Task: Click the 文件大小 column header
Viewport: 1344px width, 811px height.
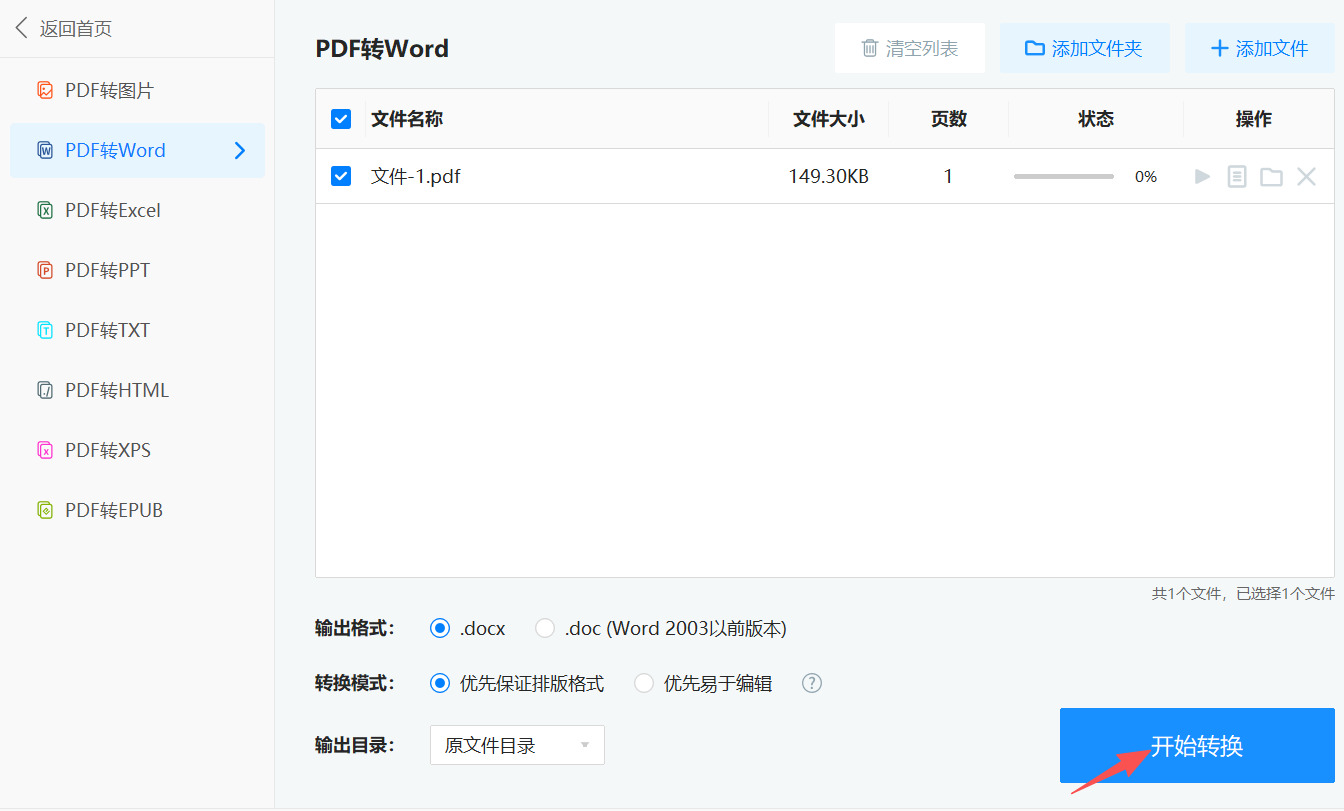Action: pyautogui.click(x=829, y=119)
